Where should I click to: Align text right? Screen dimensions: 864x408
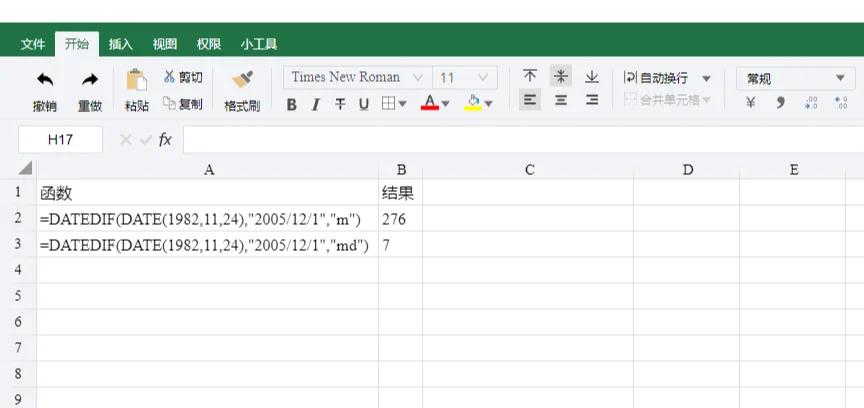(x=592, y=100)
